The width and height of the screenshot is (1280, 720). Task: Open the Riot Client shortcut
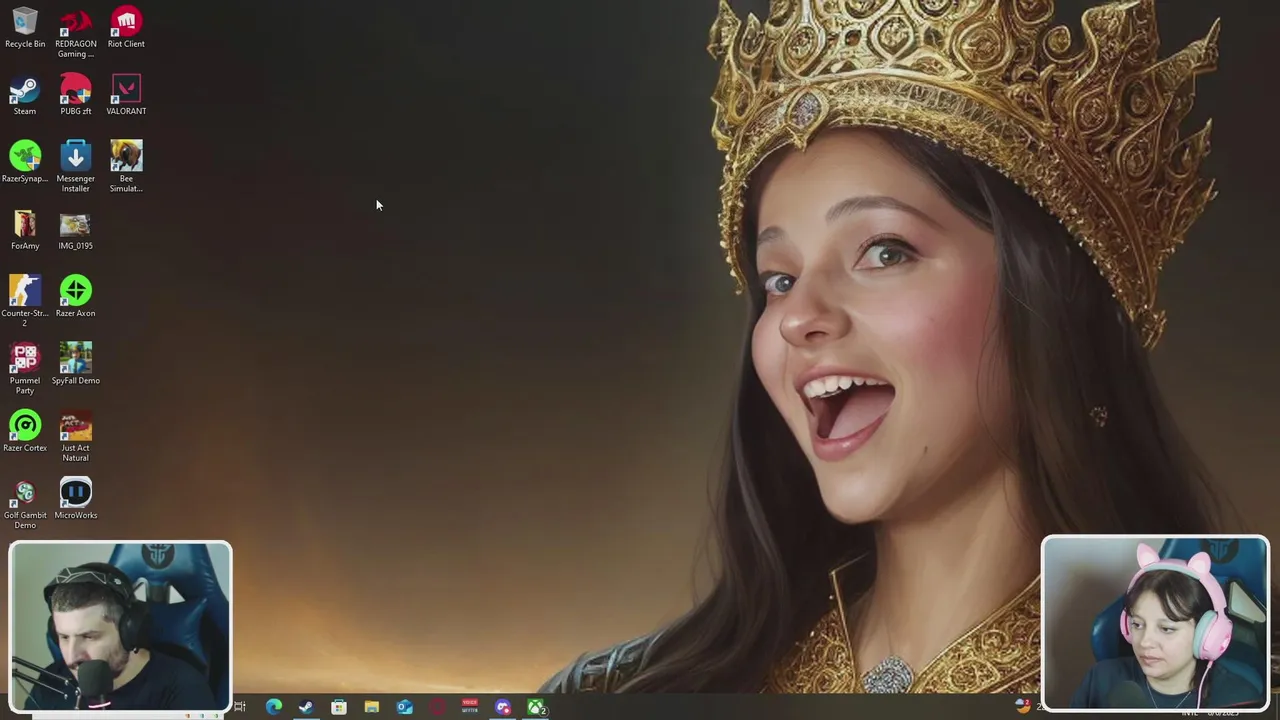click(126, 27)
